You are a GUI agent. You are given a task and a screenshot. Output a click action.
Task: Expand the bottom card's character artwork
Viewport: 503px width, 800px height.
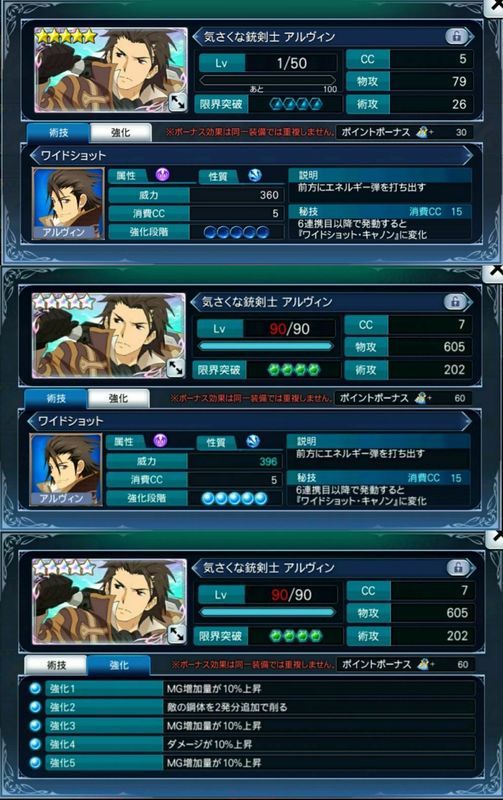[177, 634]
